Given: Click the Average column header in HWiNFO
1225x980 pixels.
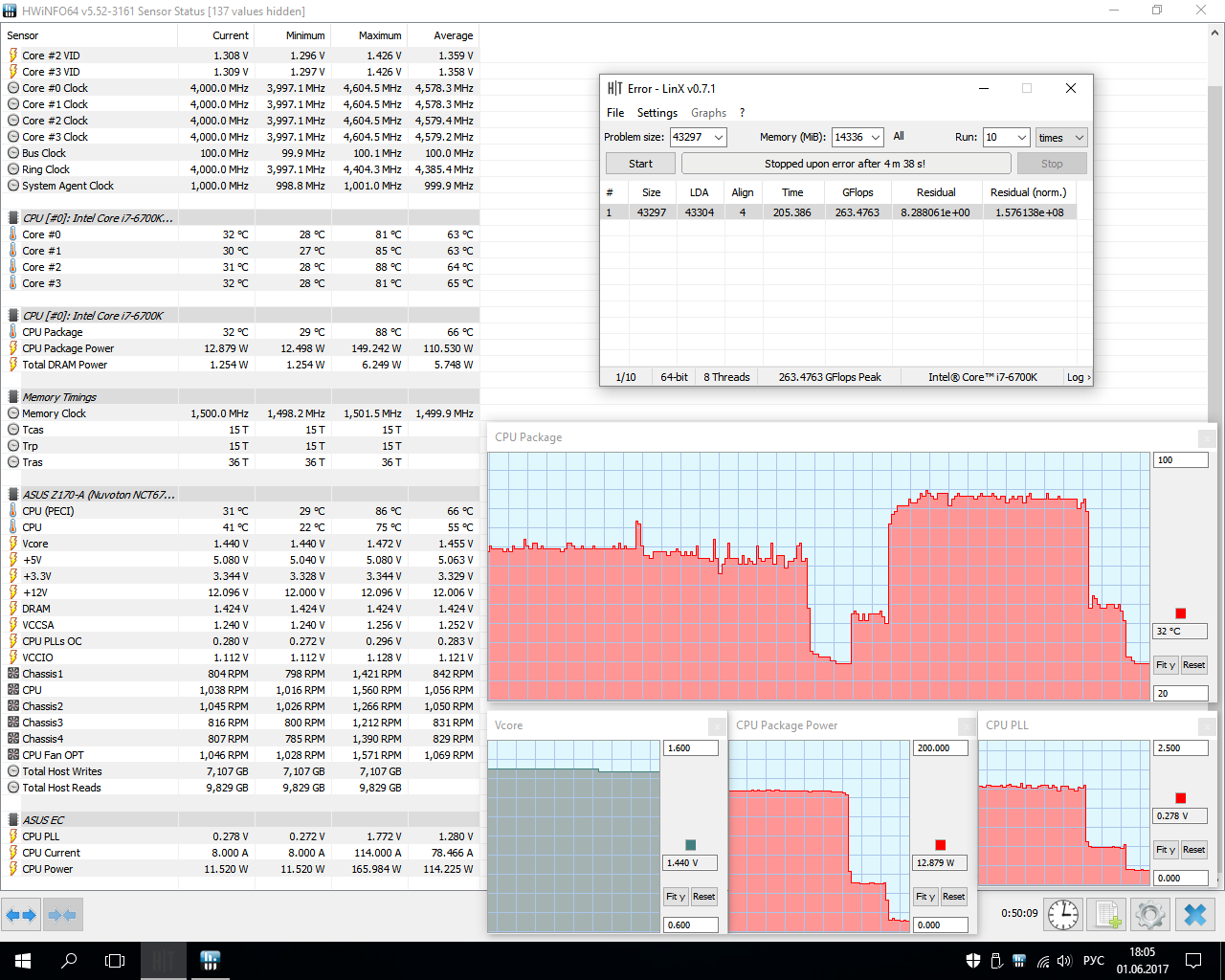Looking at the screenshot, I should click(x=443, y=35).
